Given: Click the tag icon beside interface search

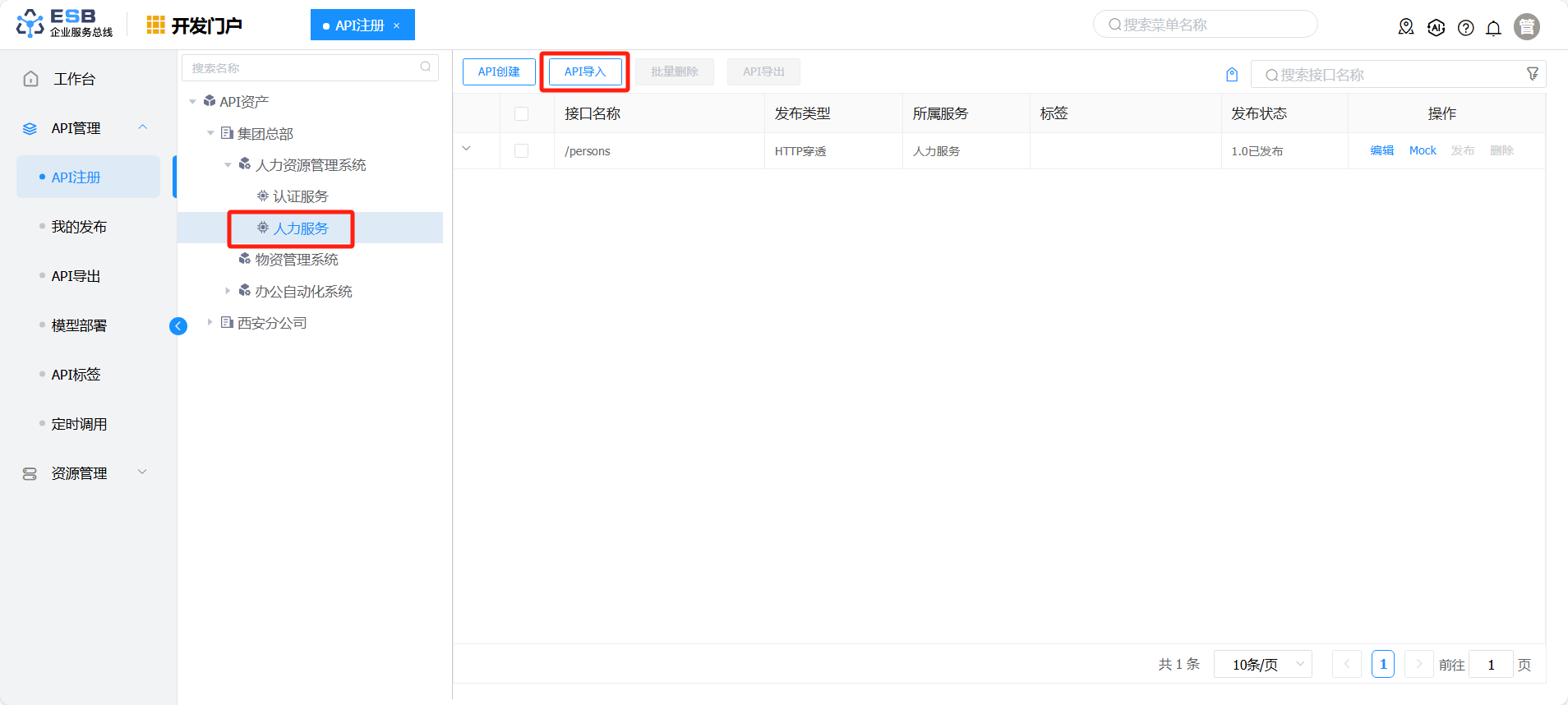Looking at the screenshot, I should (1232, 75).
